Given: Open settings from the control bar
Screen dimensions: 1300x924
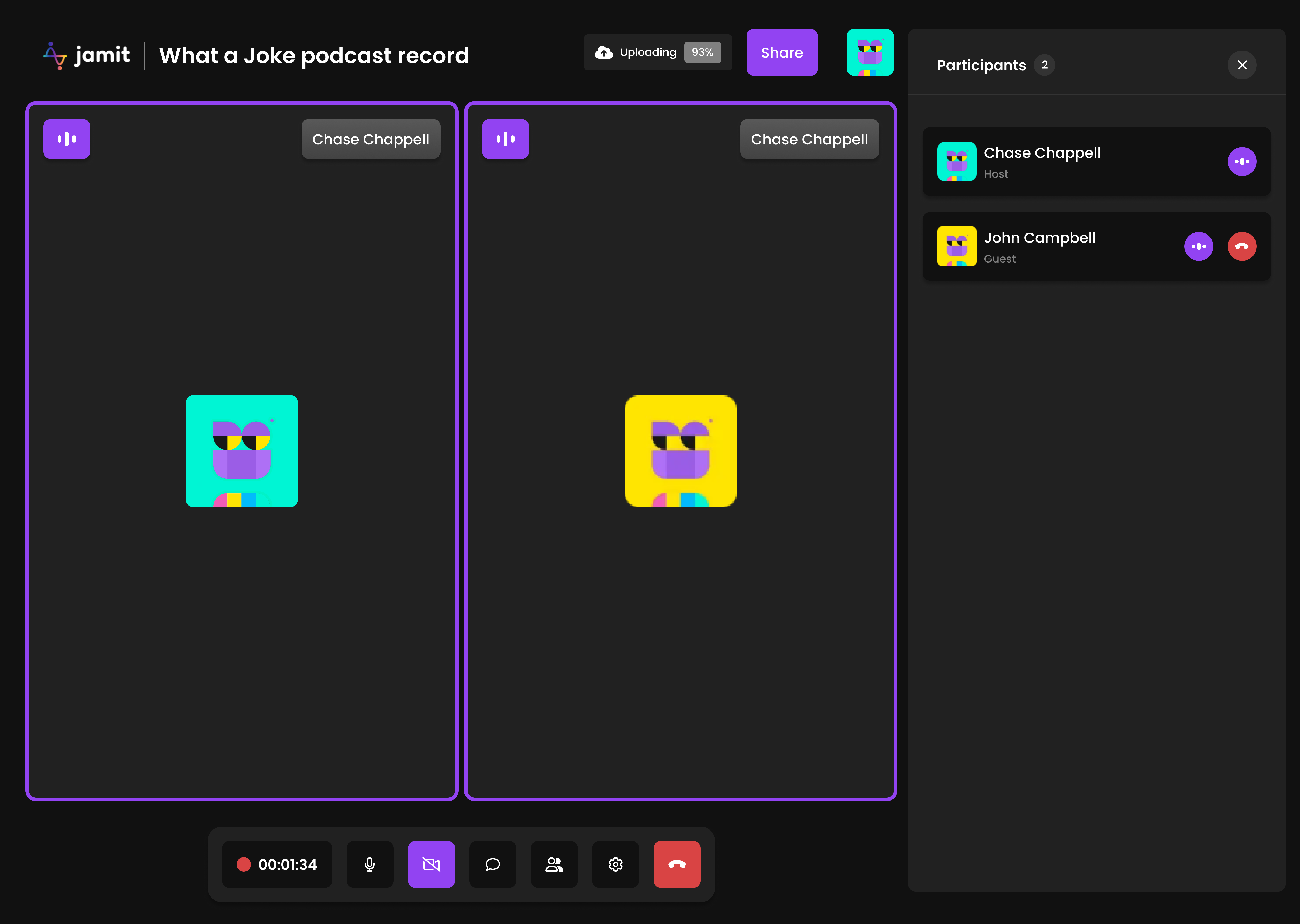Looking at the screenshot, I should click(x=615, y=864).
